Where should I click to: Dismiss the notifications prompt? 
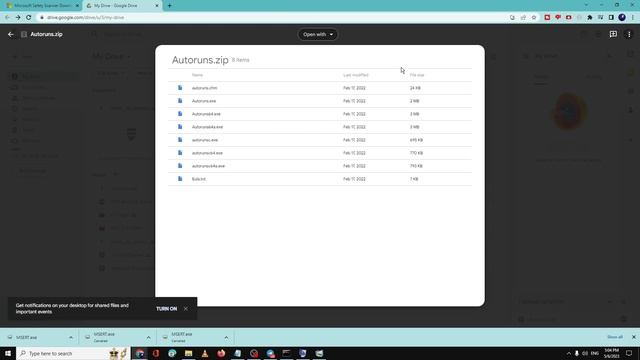186,309
